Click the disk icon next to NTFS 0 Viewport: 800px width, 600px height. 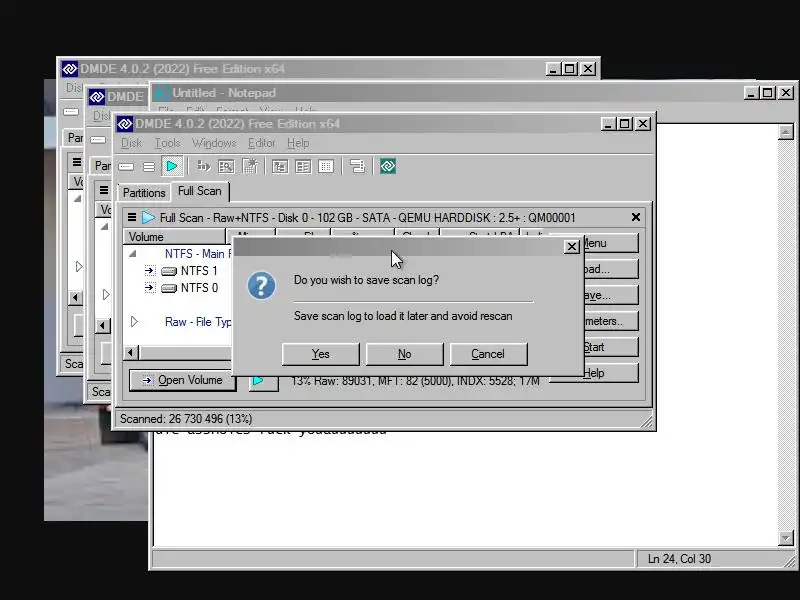pos(169,288)
